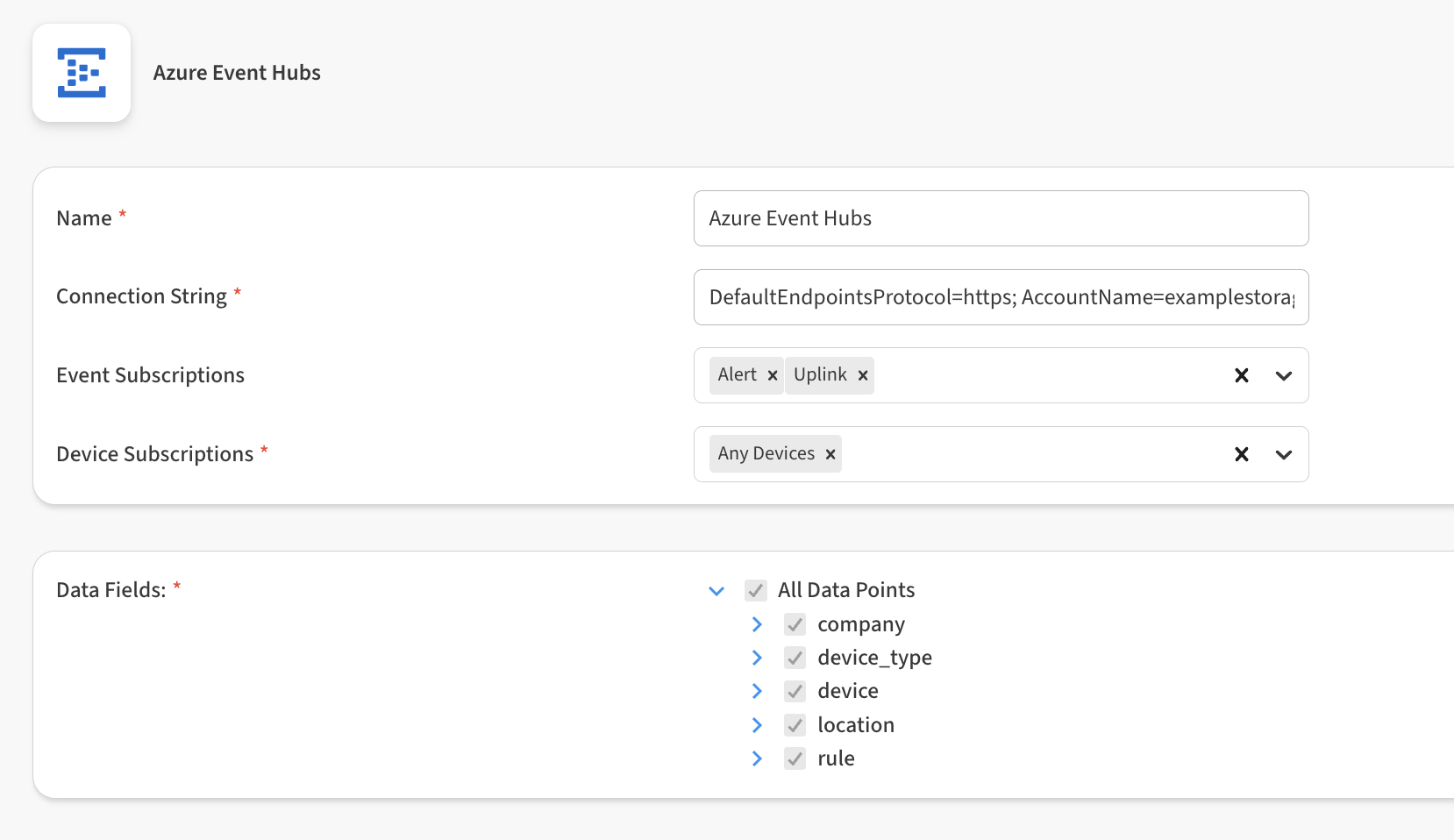Clear all Device Subscriptions selections
Screen dimensions: 1454x840
point(1242,454)
